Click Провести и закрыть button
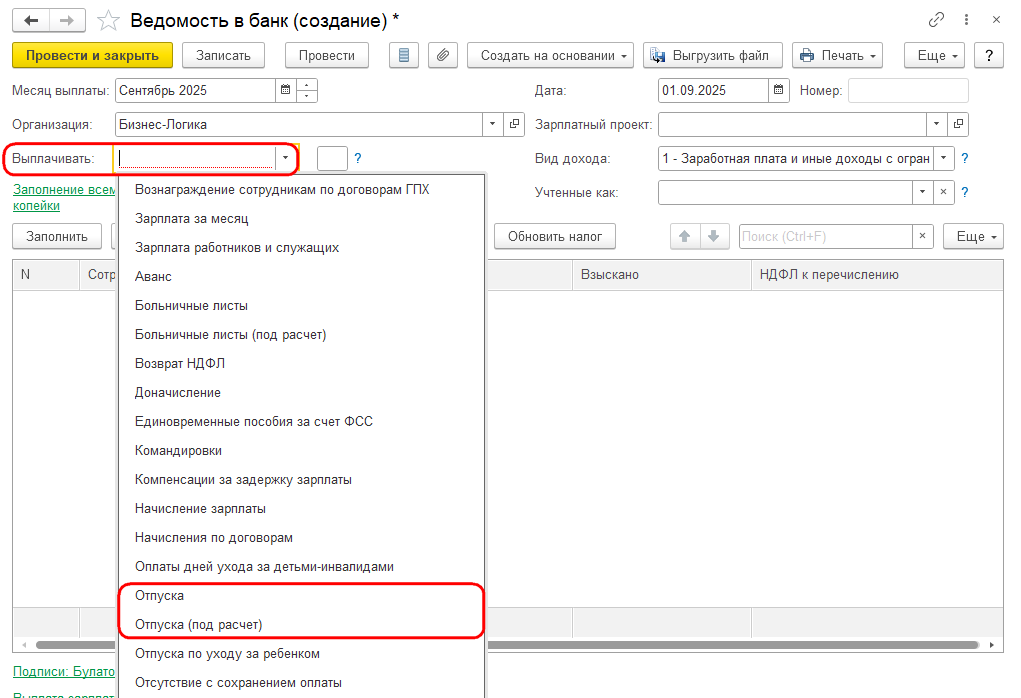 click(92, 55)
